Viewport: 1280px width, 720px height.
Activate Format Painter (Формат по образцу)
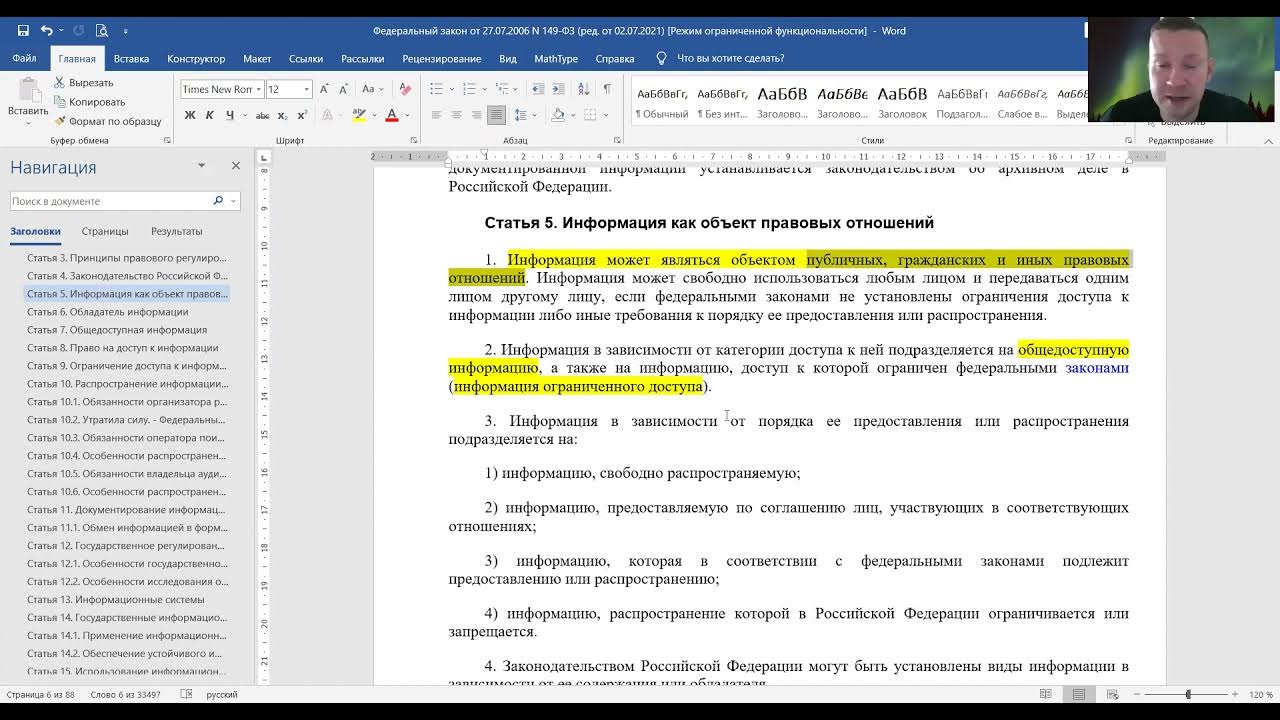[108, 121]
